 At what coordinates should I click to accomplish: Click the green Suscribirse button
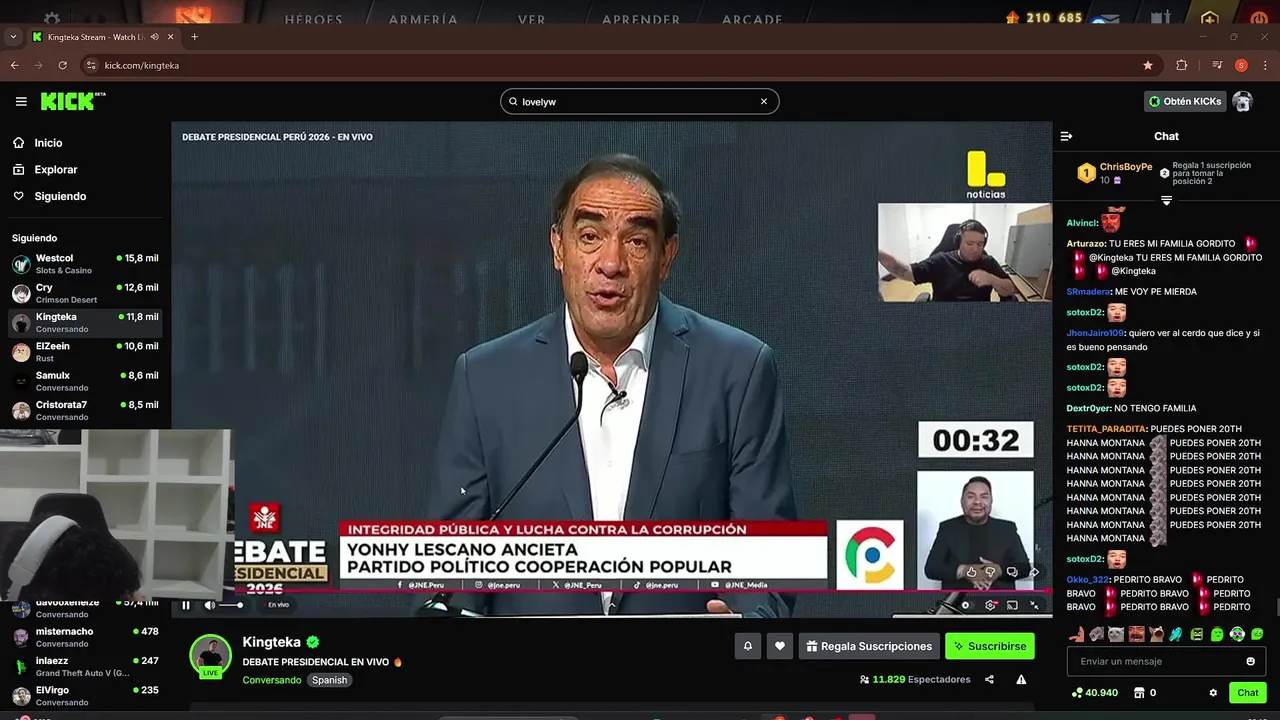click(x=990, y=646)
